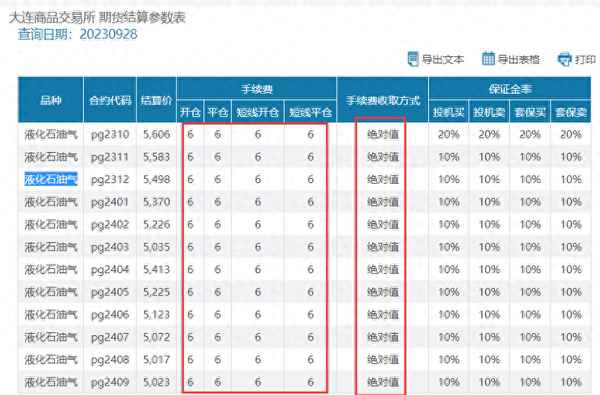
Task: Click the highlighted 液化石油气 cell for pg2312
Action: tap(51, 179)
